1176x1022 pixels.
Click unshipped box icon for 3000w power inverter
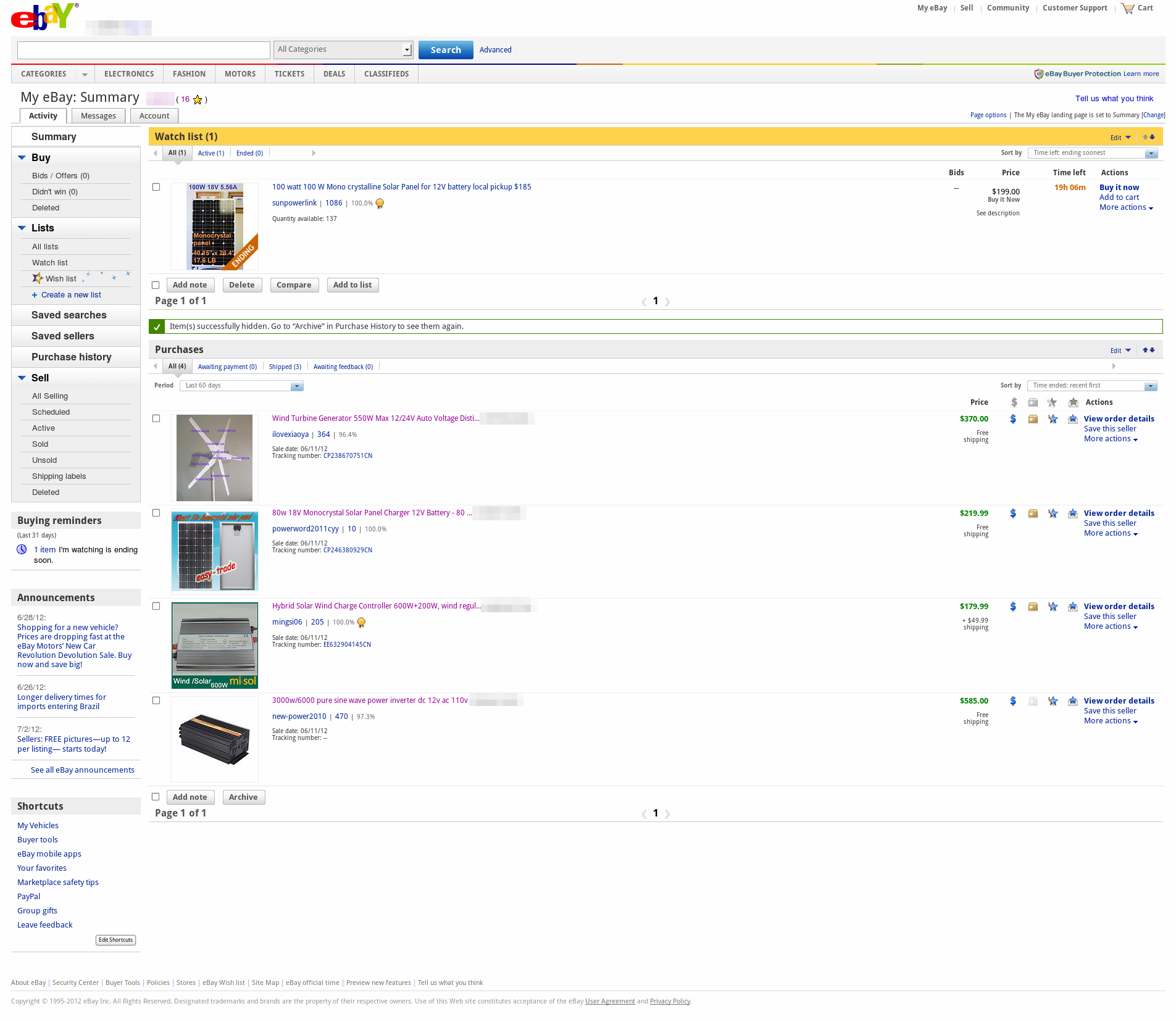pyautogui.click(x=1033, y=701)
